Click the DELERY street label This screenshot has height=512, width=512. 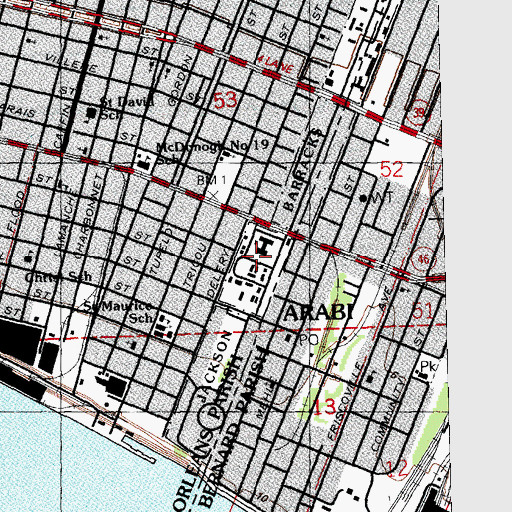218,273
